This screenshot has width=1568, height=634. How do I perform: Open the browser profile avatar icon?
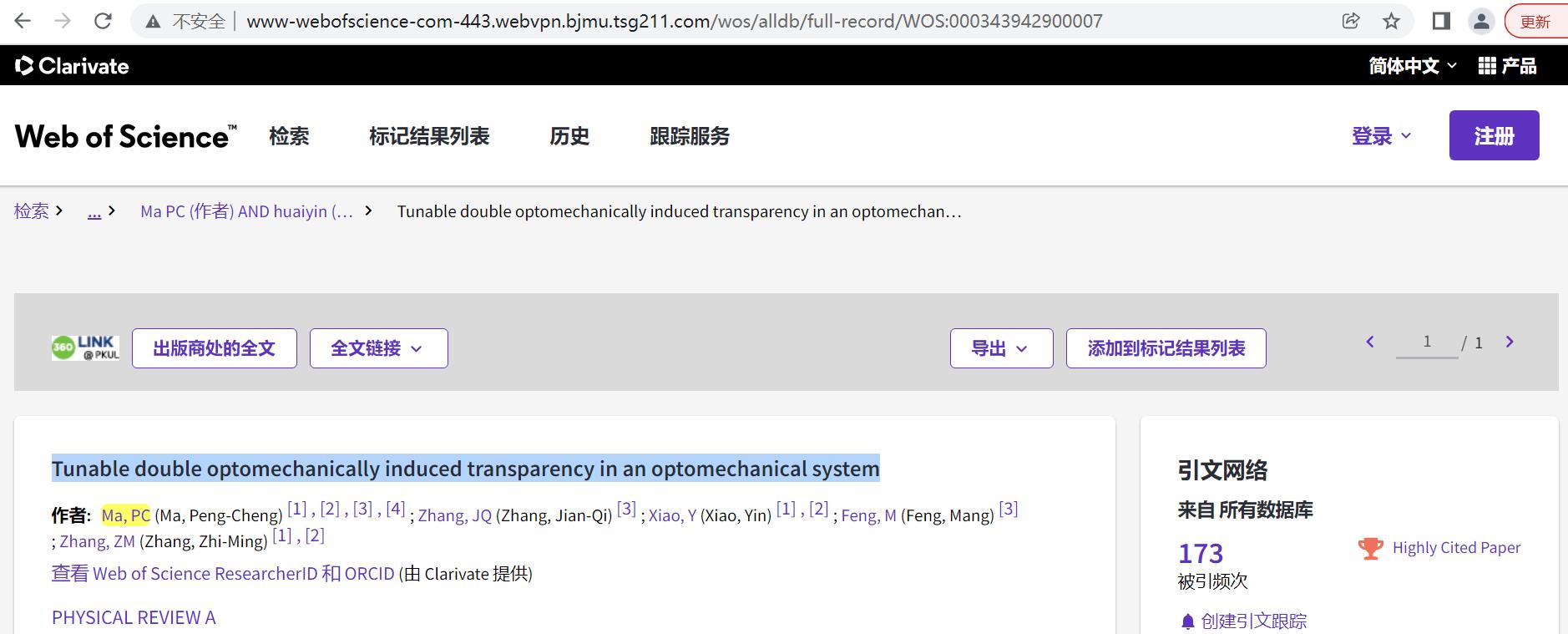click(1481, 21)
